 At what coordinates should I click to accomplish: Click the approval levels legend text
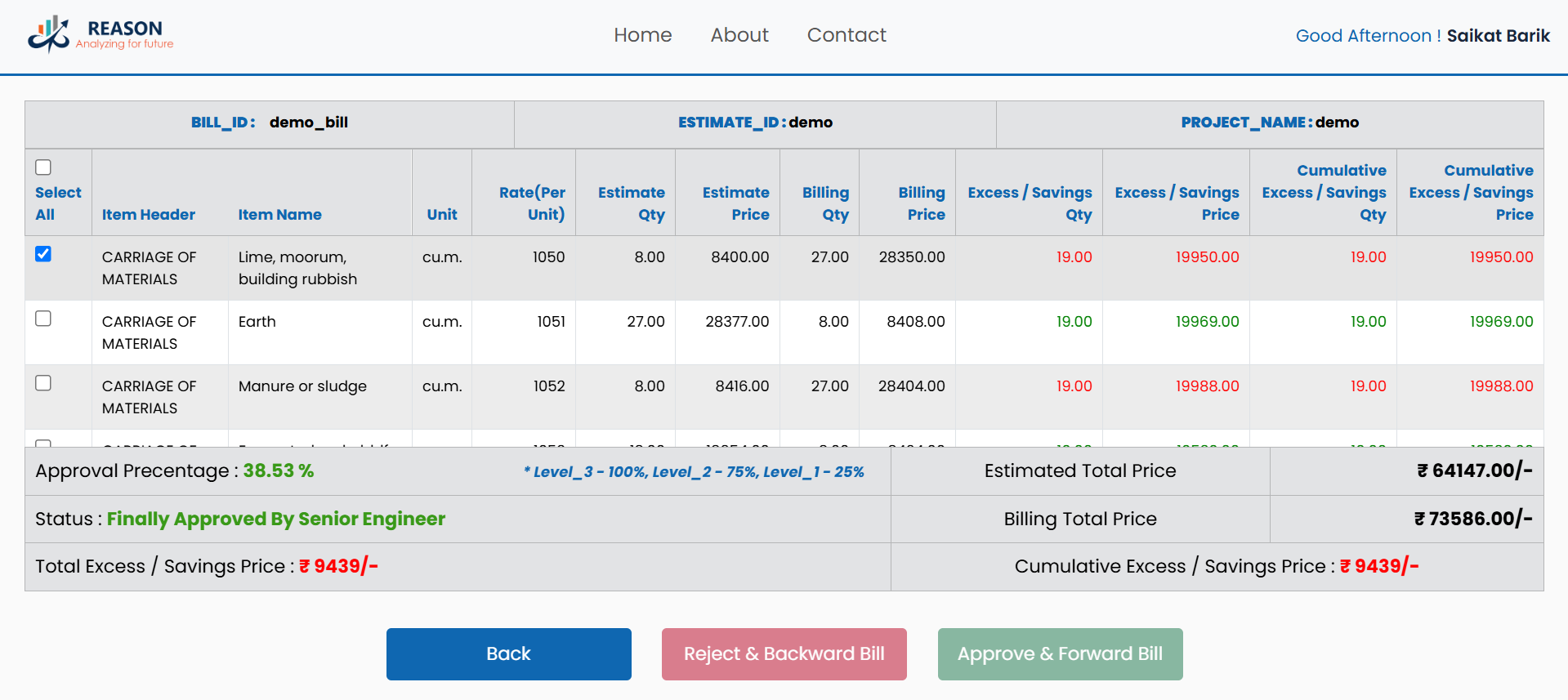coord(694,472)
